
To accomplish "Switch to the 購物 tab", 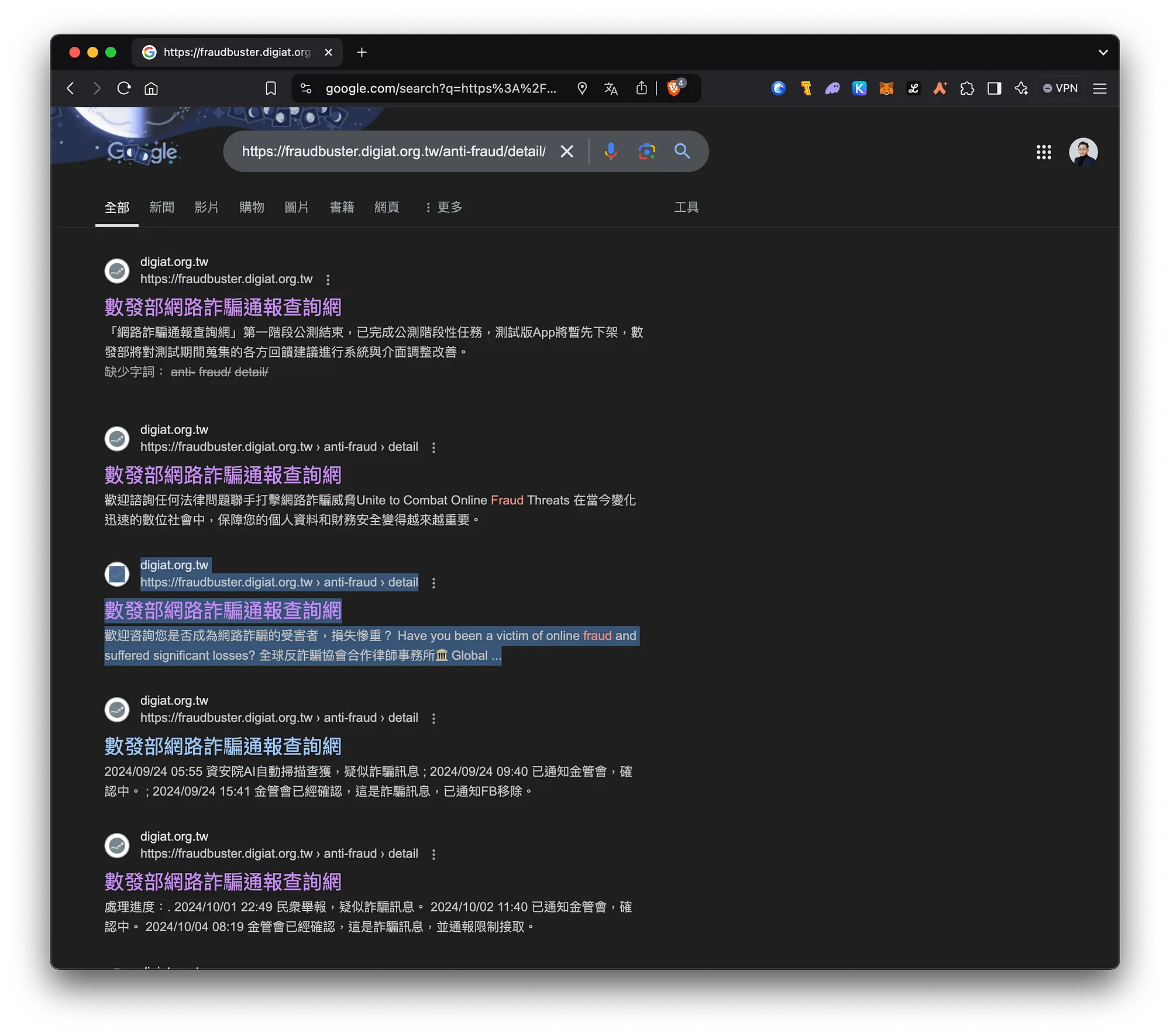I will (252, 207).
